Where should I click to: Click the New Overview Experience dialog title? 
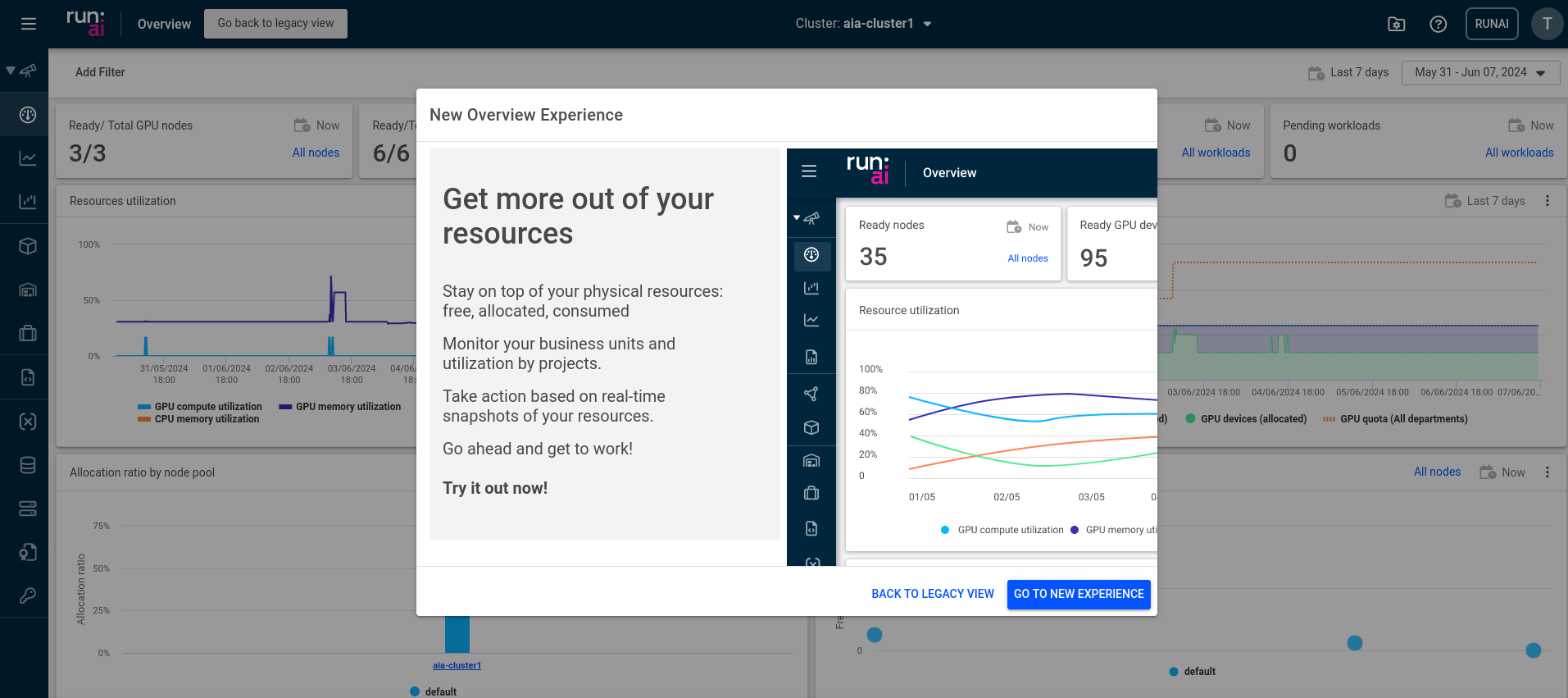click(x=526, y=115)
